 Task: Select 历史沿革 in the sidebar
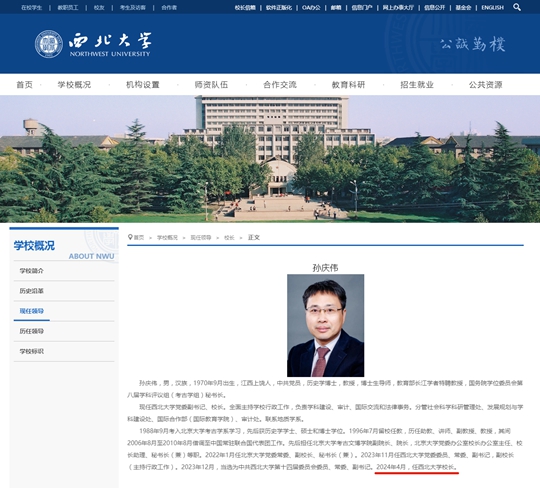click(31, 291)
